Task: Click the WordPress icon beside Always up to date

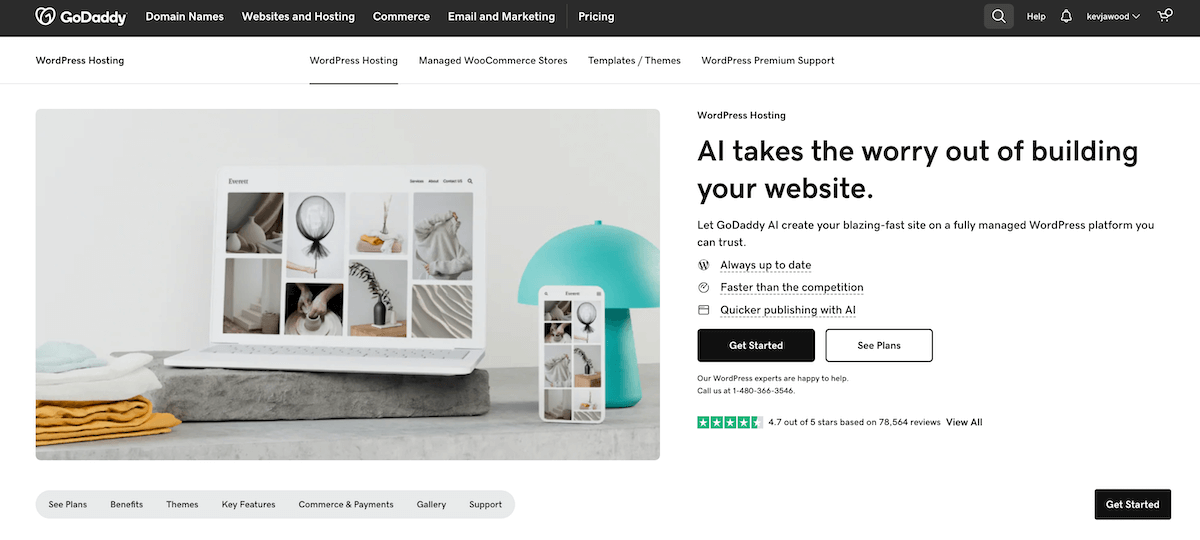Action: point(703,265)
